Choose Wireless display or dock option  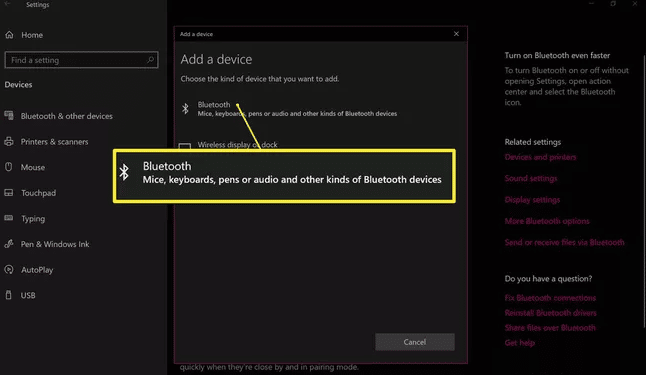tap(237, 145)
